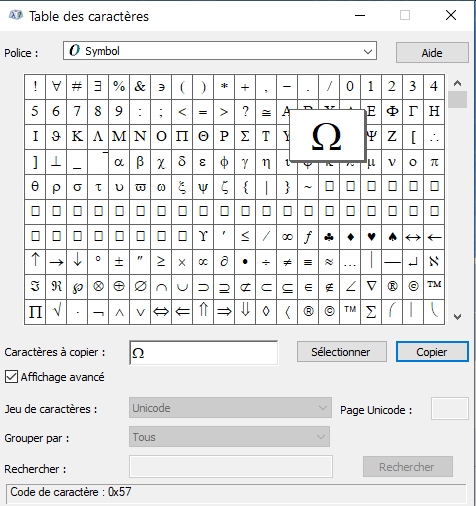Click the Copier button
476x506 pixels.
pyautogui.click(x=432, y=352)
